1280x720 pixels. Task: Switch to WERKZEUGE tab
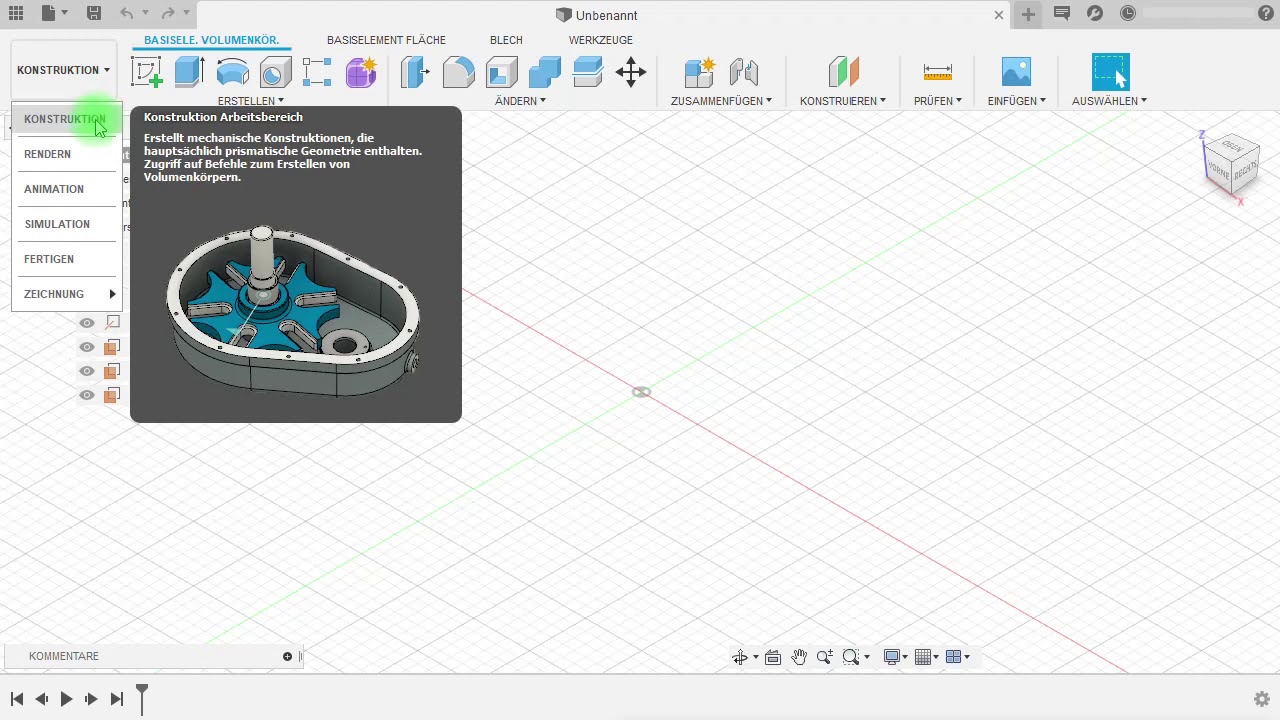coord(601,40)
